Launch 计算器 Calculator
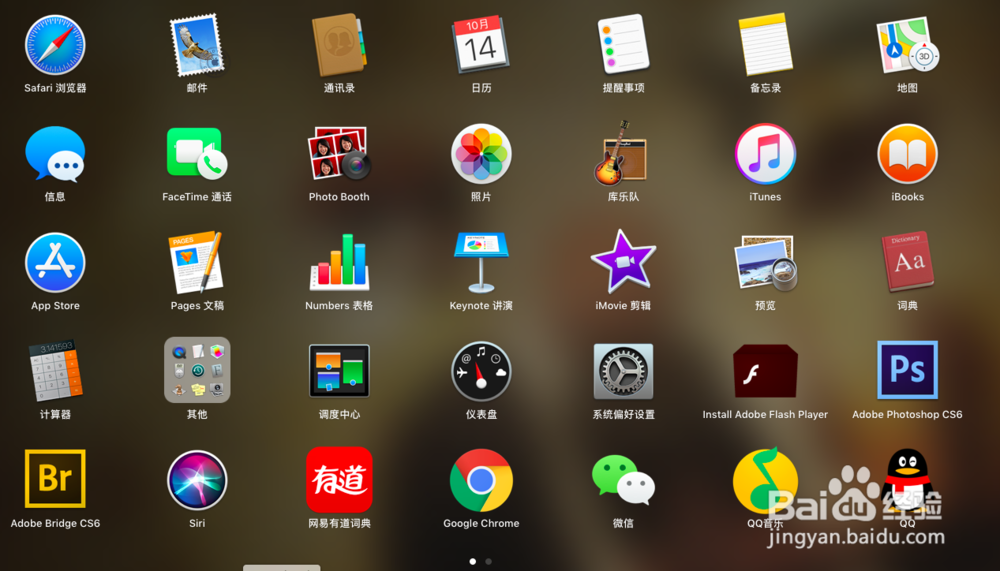This screenshot has height=571, width=1000. pyautogui.click(x=55, y=371)
